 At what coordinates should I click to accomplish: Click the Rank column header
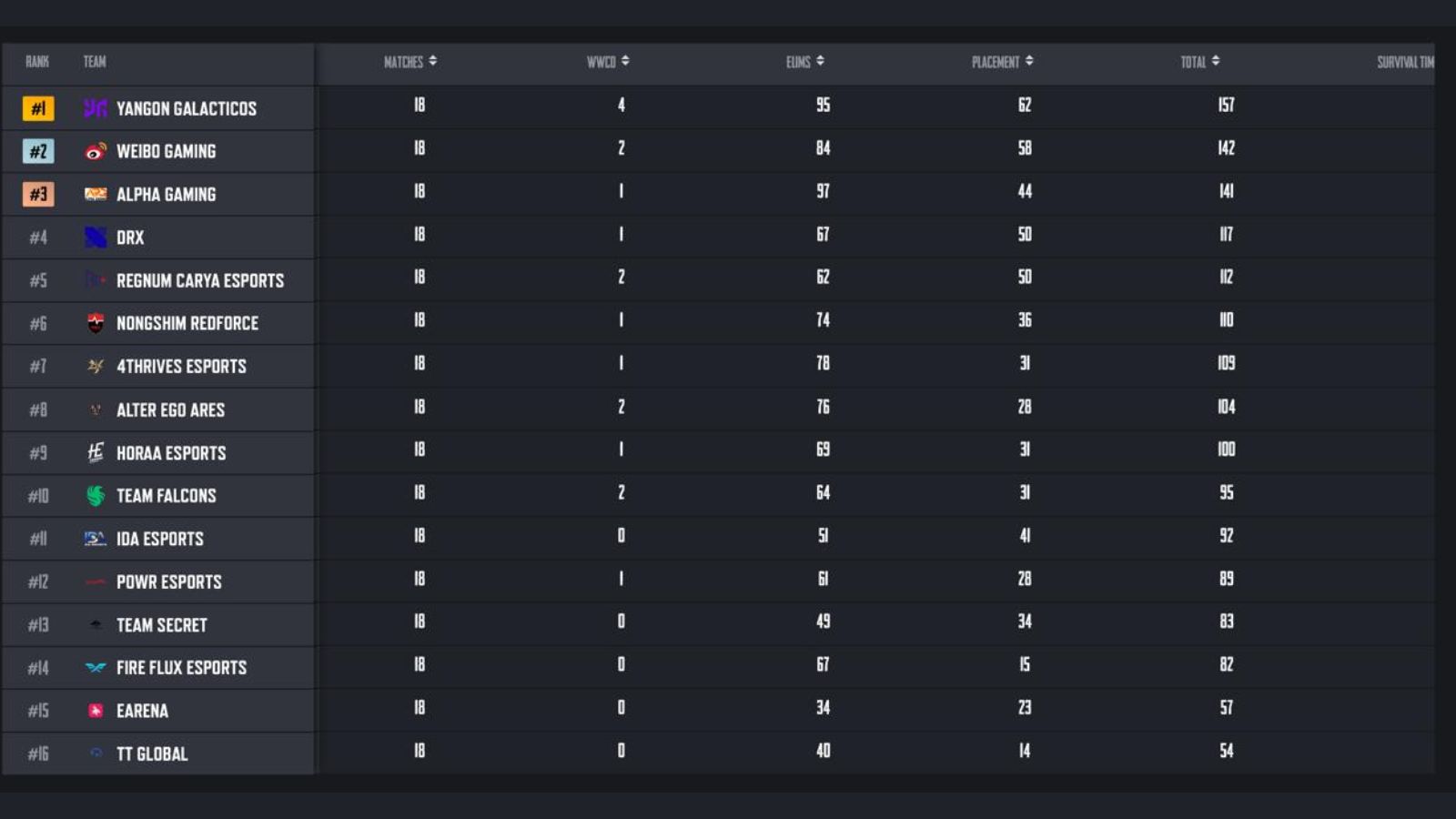pyautogui.click(x=37, y=62)
